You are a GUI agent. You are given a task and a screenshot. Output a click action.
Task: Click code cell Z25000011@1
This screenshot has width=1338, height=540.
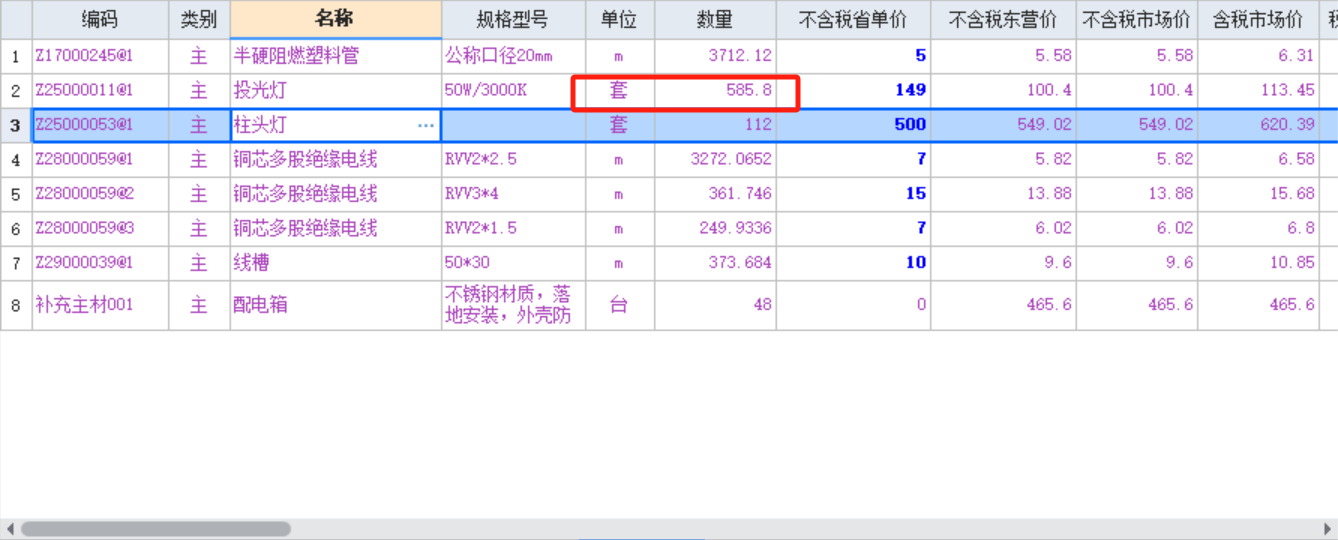(100, 91)
